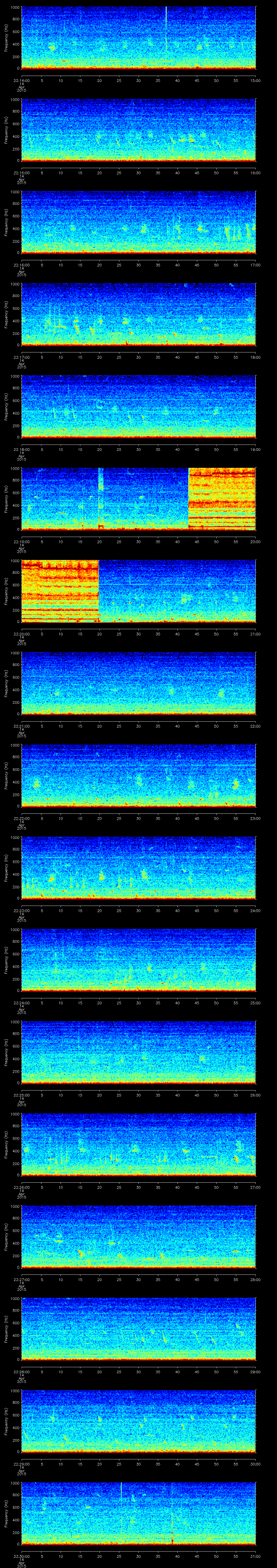Viewport: 277px width, 1568px height.
Task: Click the broadband noise block in the 22:19:00 panel
Action: coord(222,499)
